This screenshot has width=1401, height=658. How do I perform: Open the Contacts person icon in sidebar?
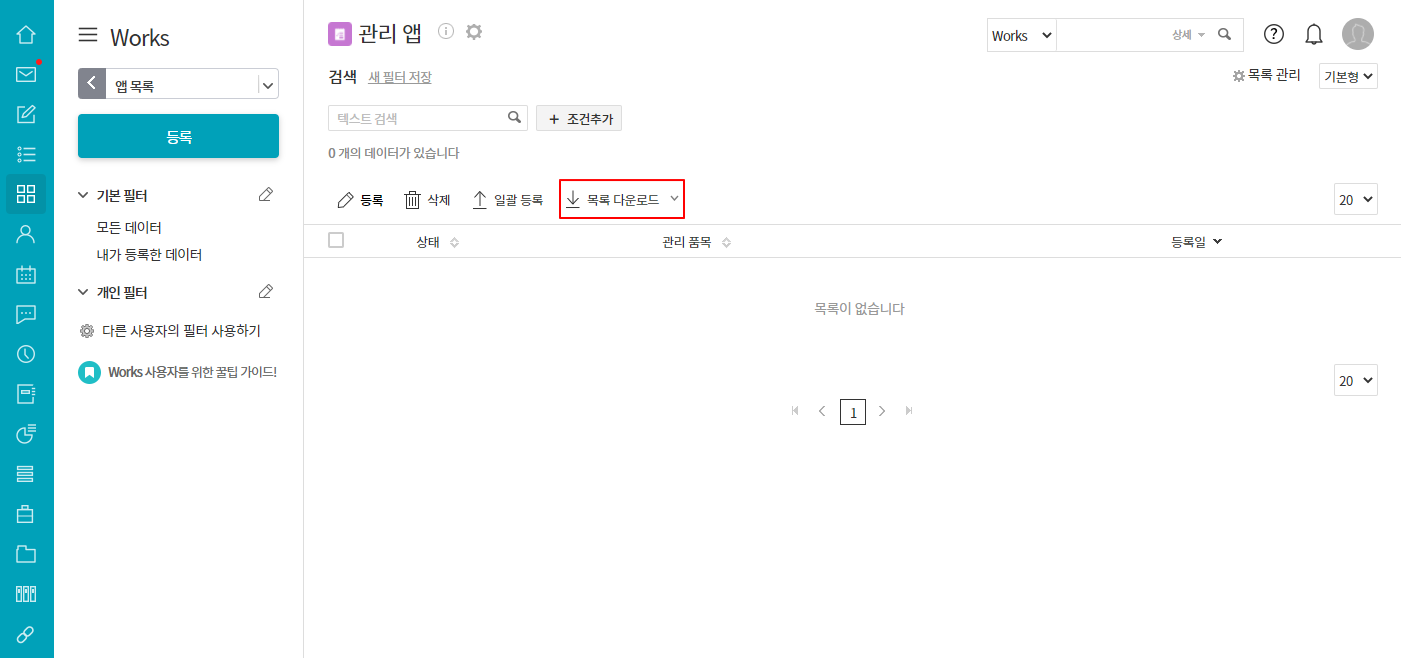26,234
